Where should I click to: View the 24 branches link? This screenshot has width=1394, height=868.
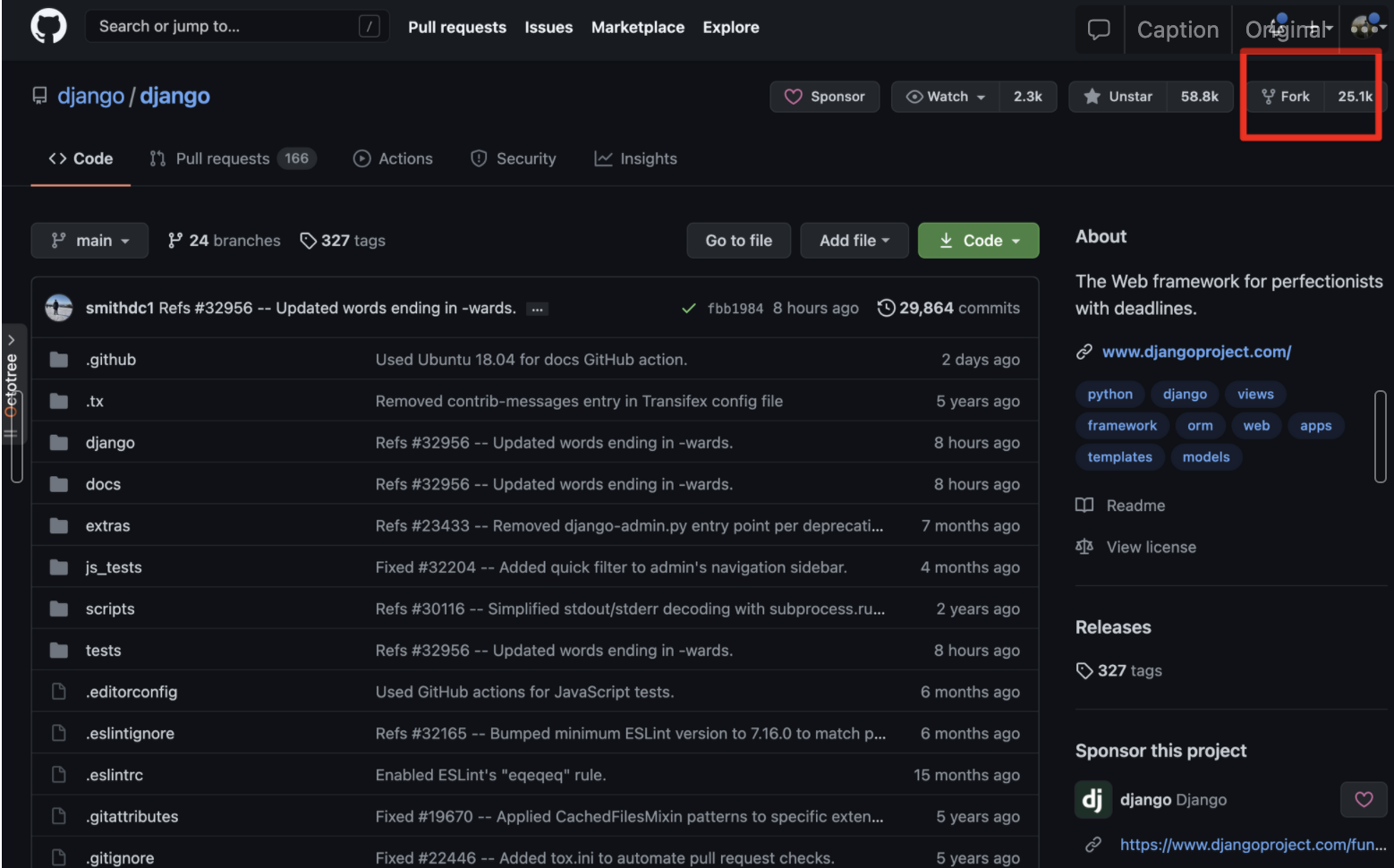(225, 241)
